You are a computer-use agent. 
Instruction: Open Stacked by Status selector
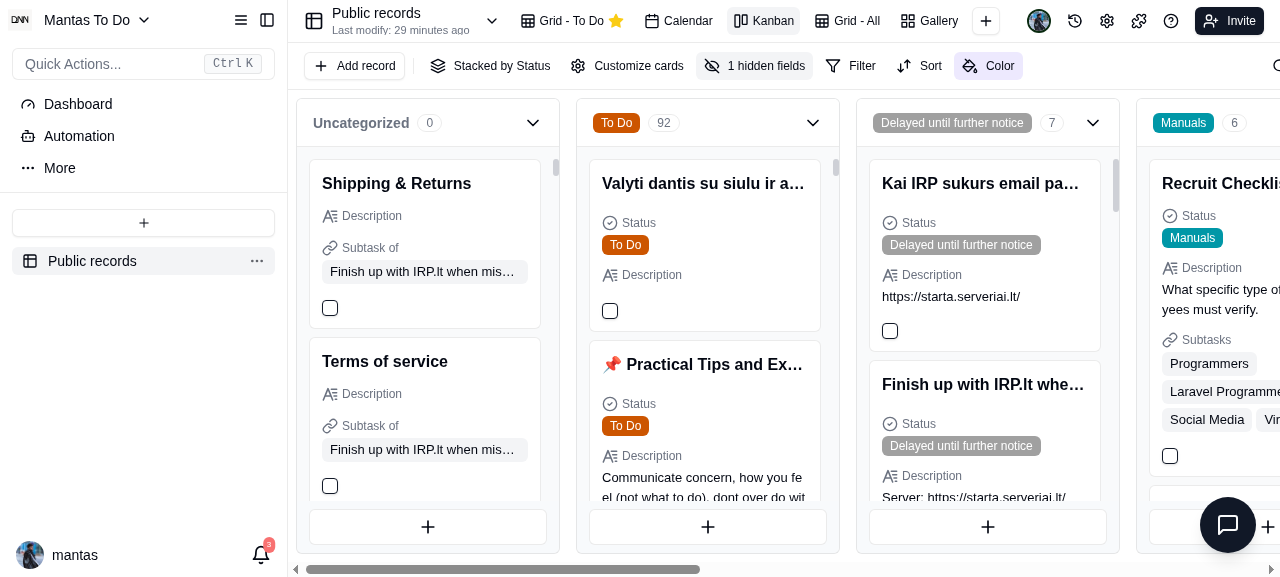490,66
